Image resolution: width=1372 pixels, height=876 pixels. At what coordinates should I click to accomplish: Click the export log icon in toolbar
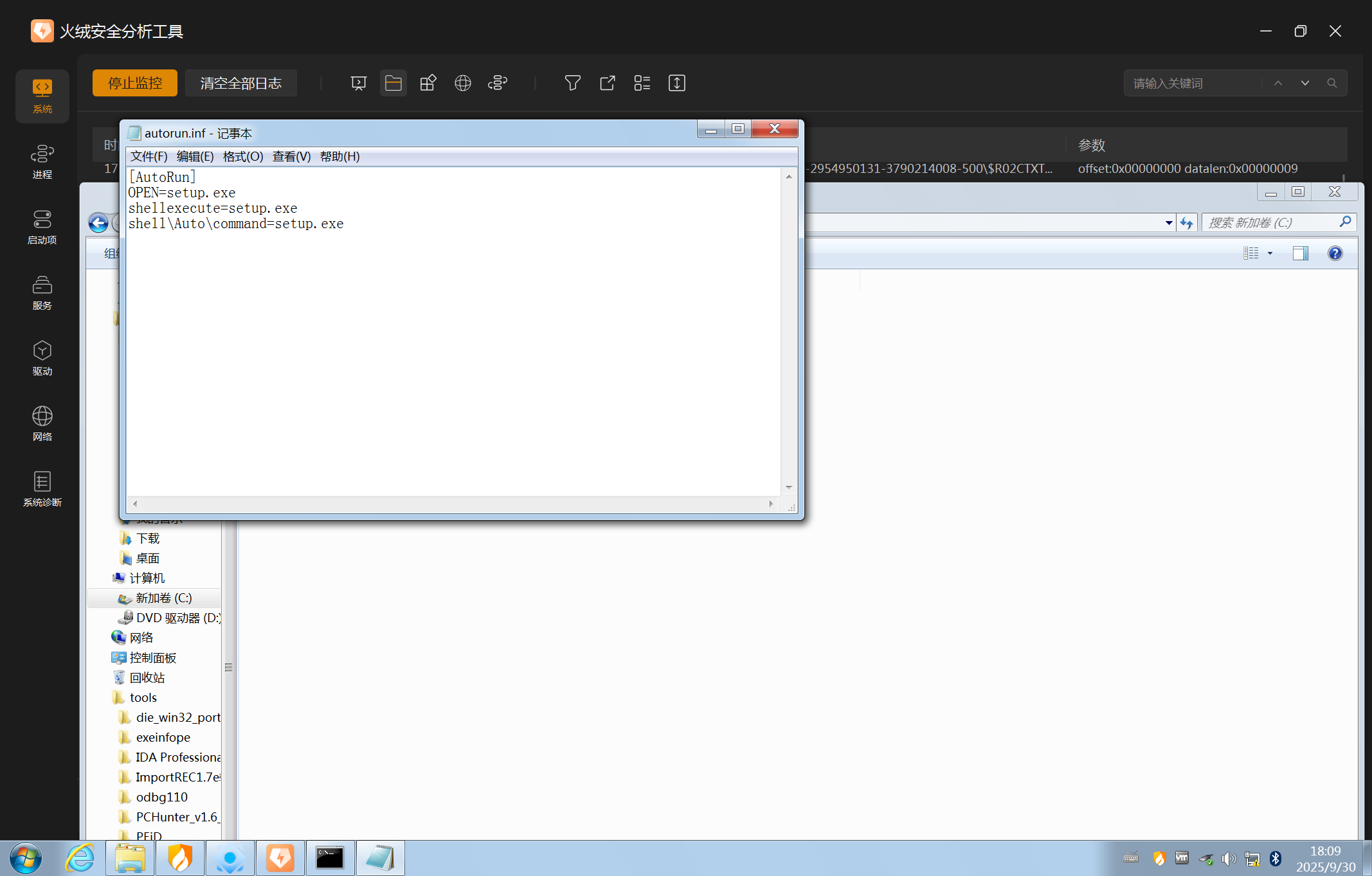(607, 83)
